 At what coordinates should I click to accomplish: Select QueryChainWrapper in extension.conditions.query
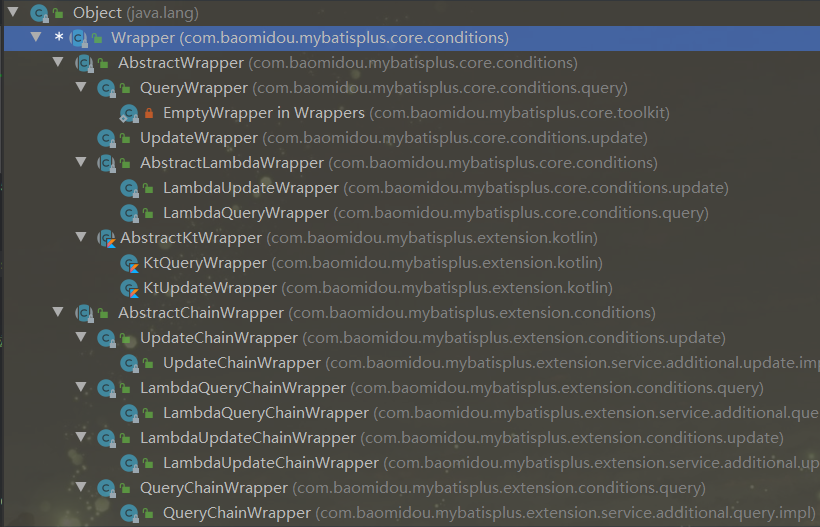click(x=423, y=488)
